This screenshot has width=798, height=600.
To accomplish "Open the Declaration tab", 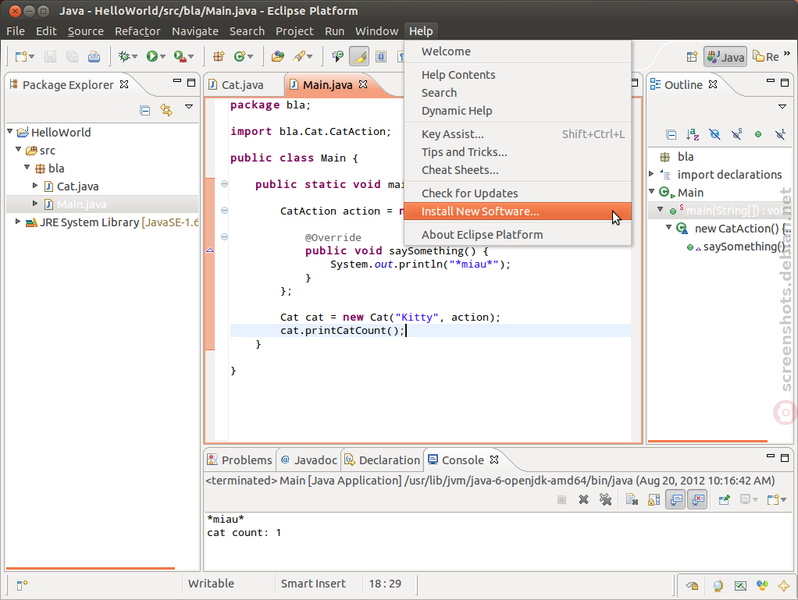I will 382,460.
